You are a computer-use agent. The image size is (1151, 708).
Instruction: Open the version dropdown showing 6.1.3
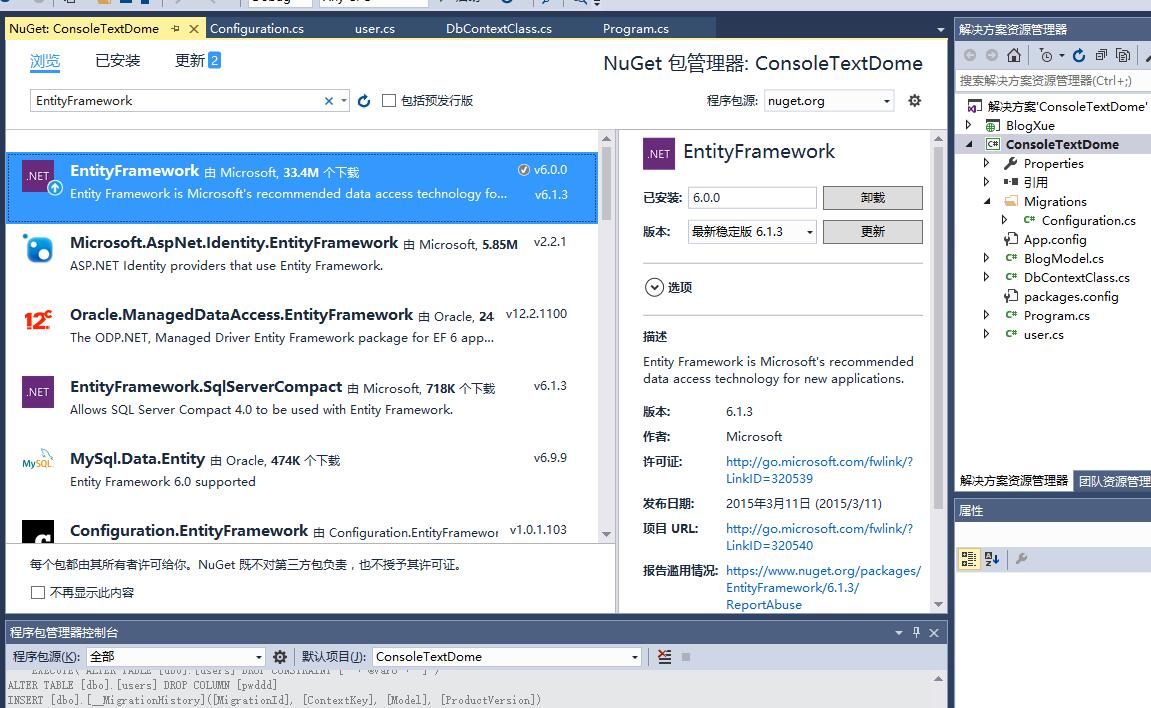point(810,232)
